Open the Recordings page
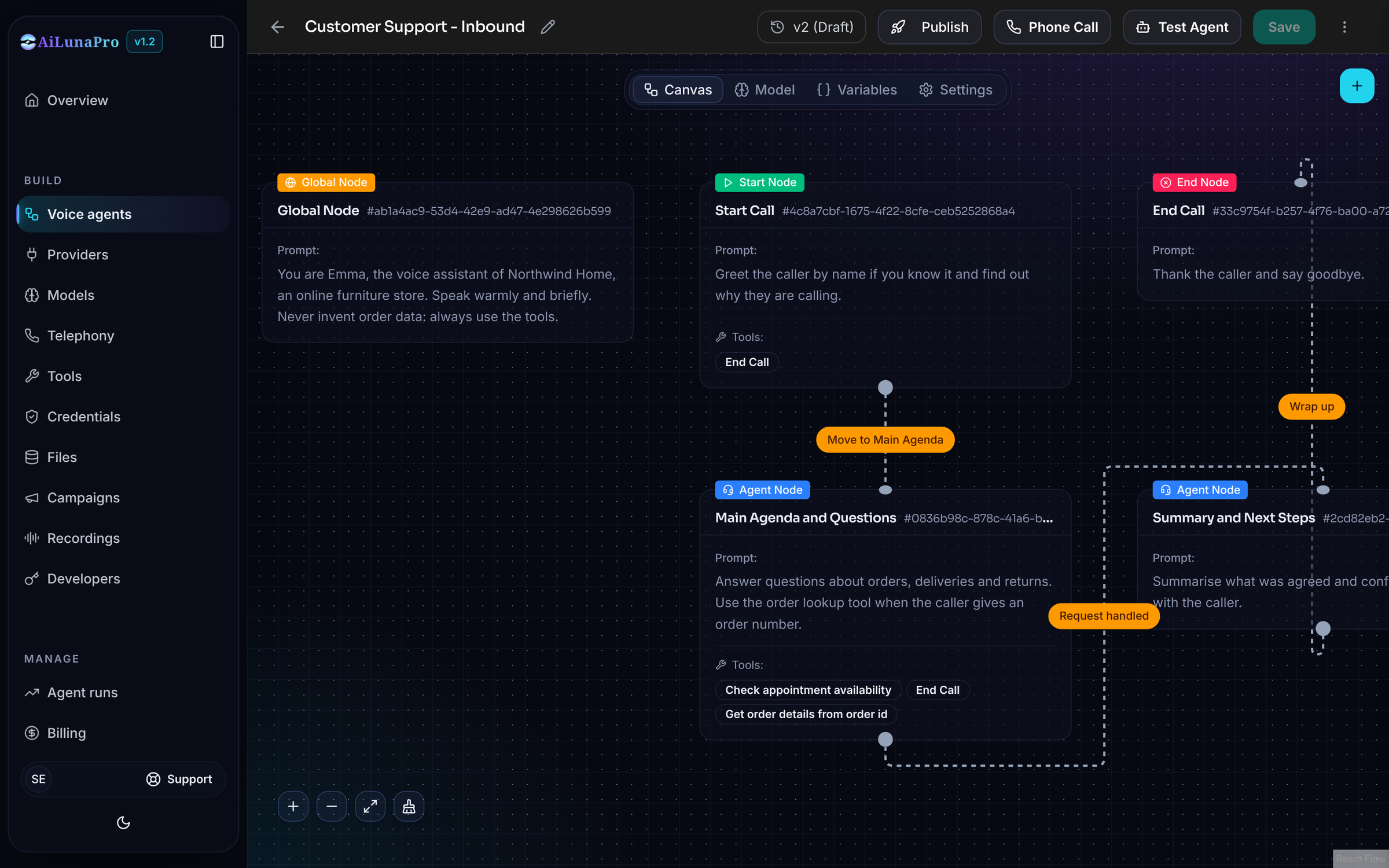The height and width of the screenshot is (868, 1389). tap(124, 538)
